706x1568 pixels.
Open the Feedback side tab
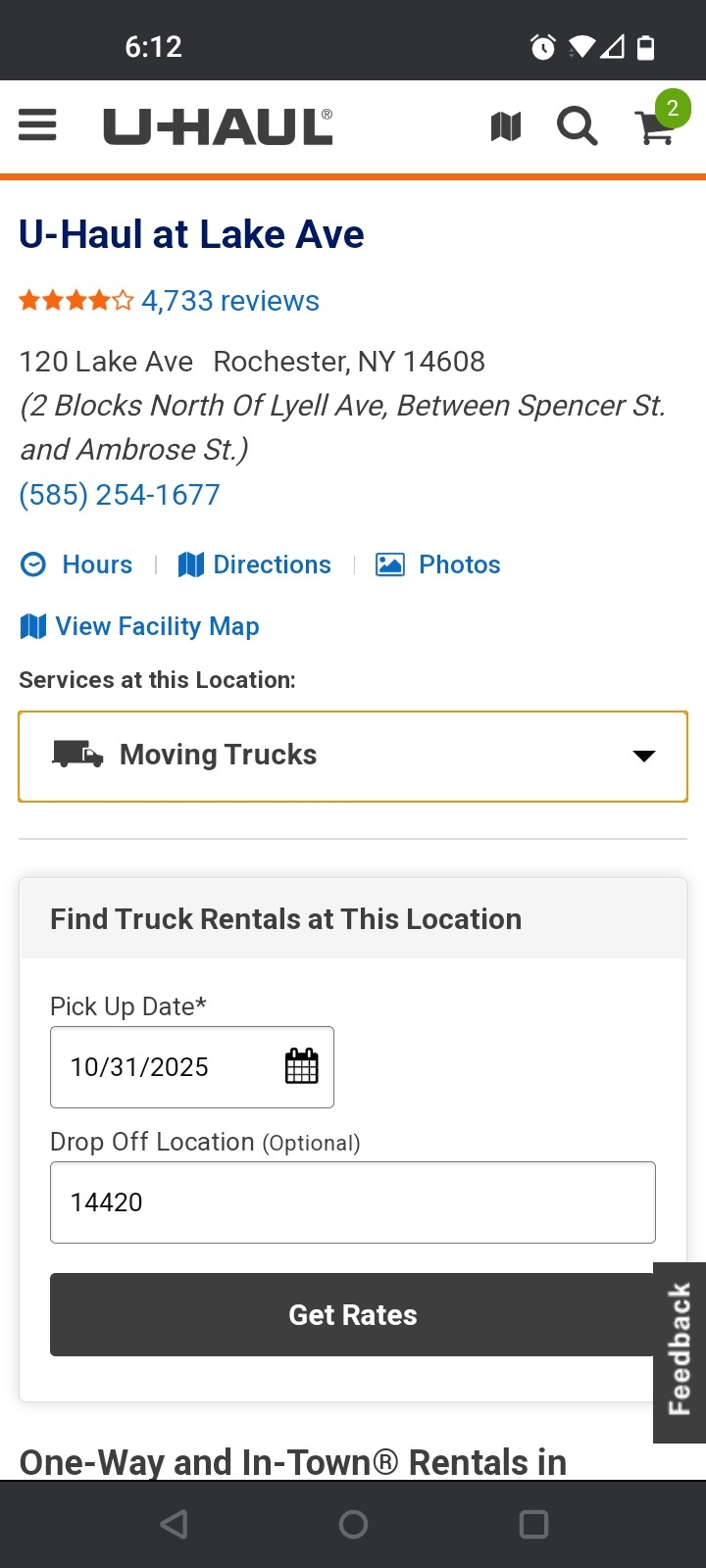(x=680, y=1350)
